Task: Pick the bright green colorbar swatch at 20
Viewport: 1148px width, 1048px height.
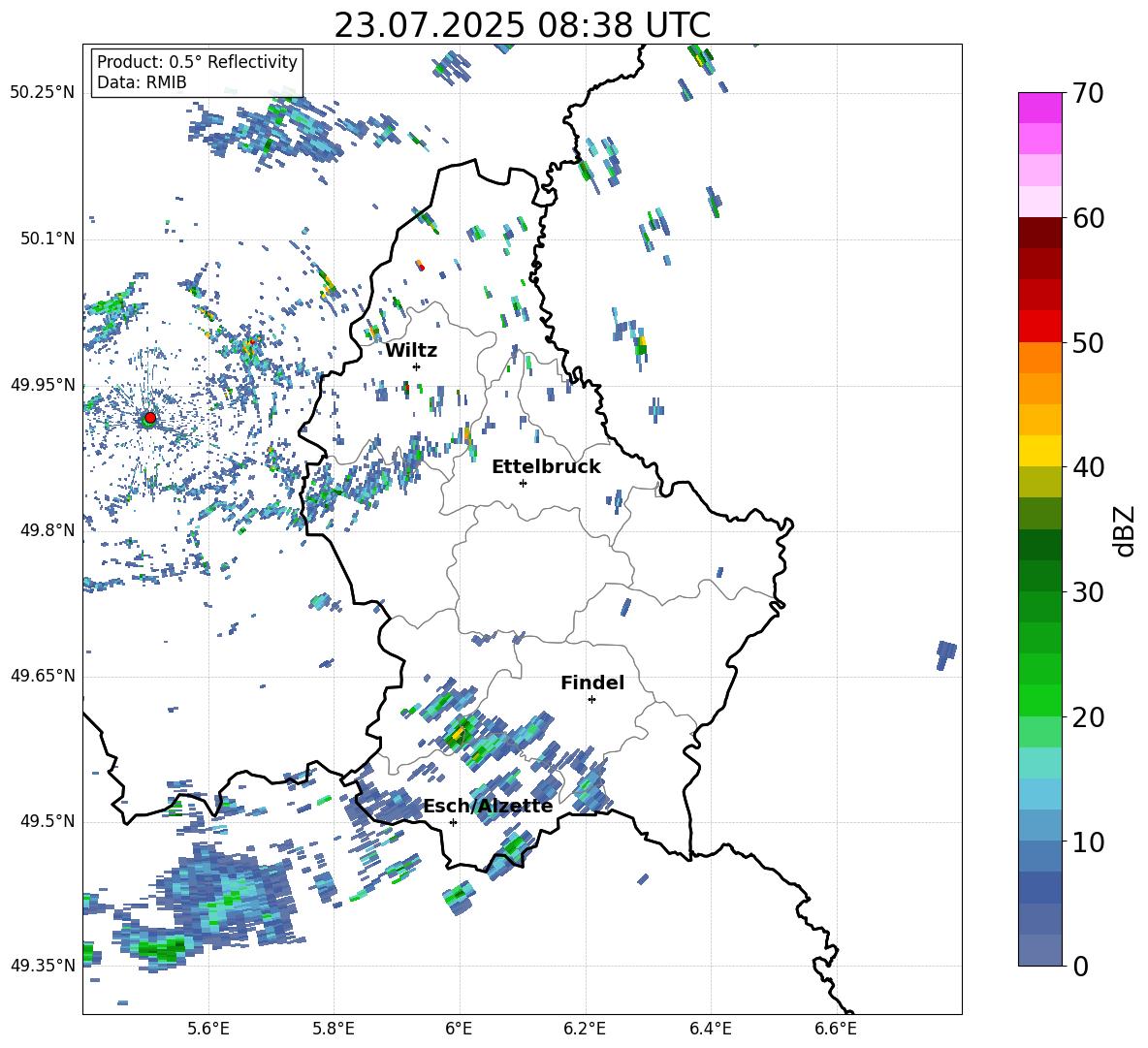Action: 1039,700
